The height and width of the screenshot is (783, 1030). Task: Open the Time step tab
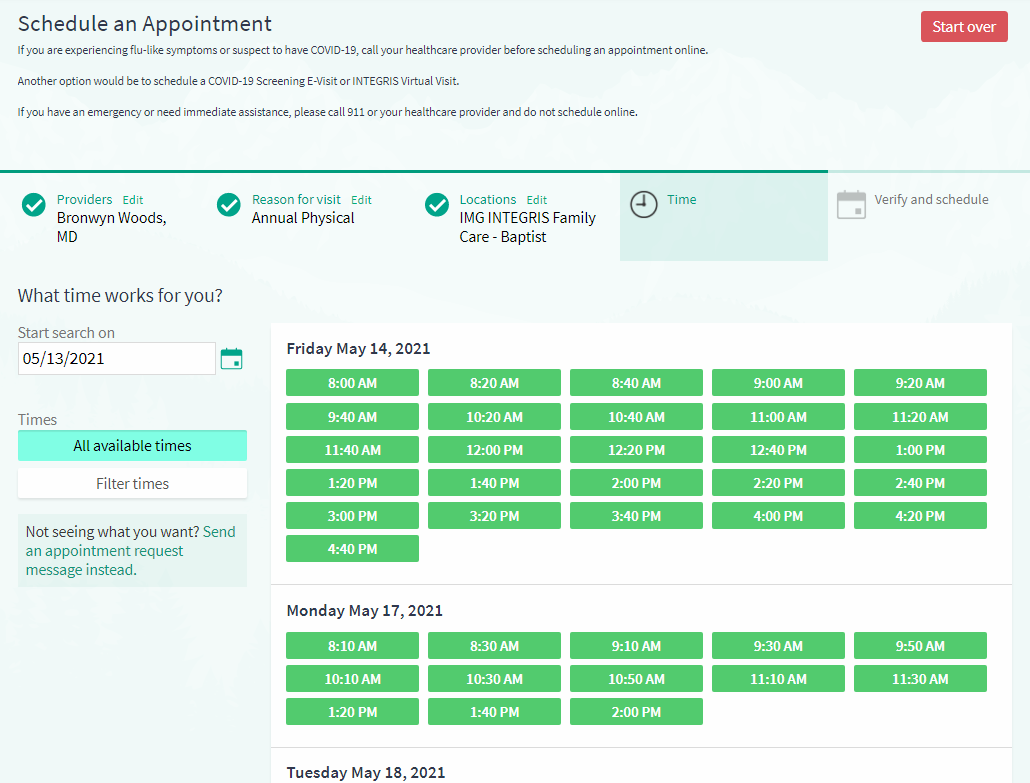(724, 217)
